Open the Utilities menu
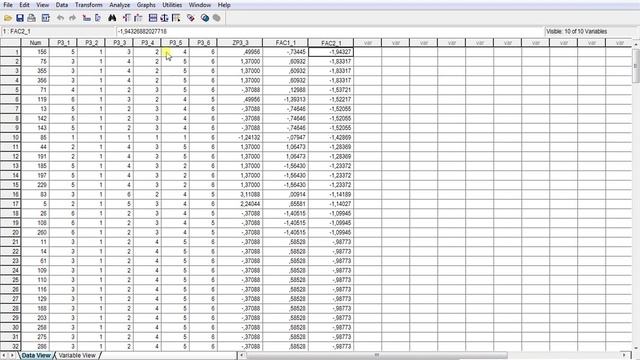This screenshot has width=640, height=360. [x=172, y=5]
